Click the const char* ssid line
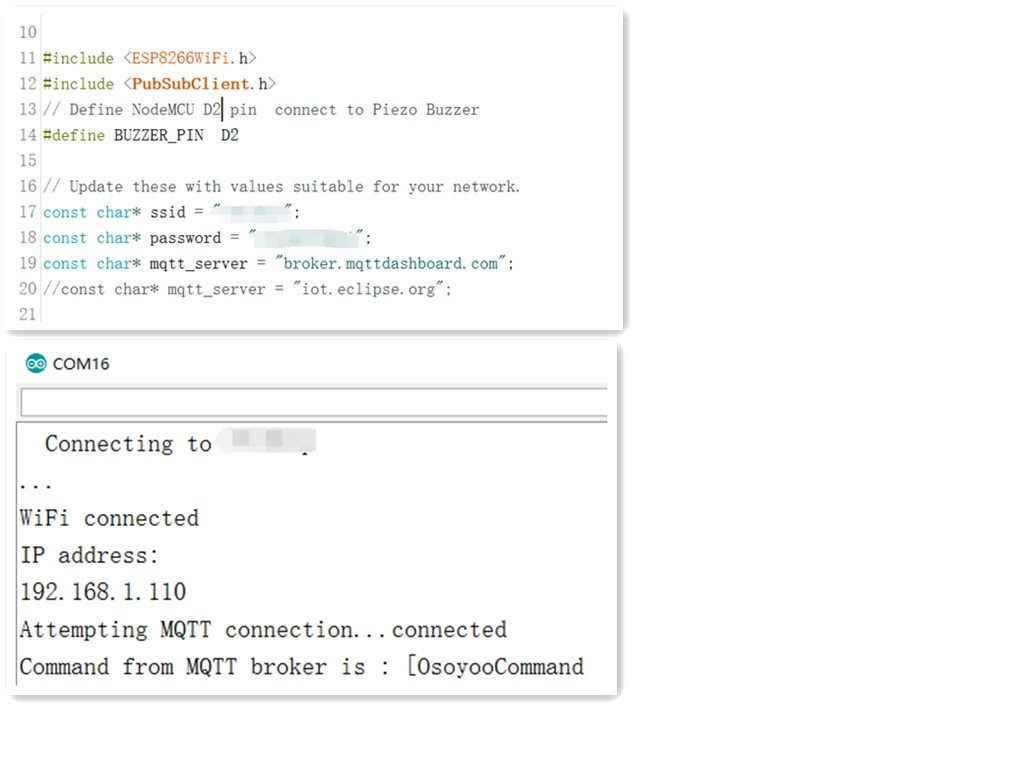Screen dimensions: 1024x768 [172, 212]
